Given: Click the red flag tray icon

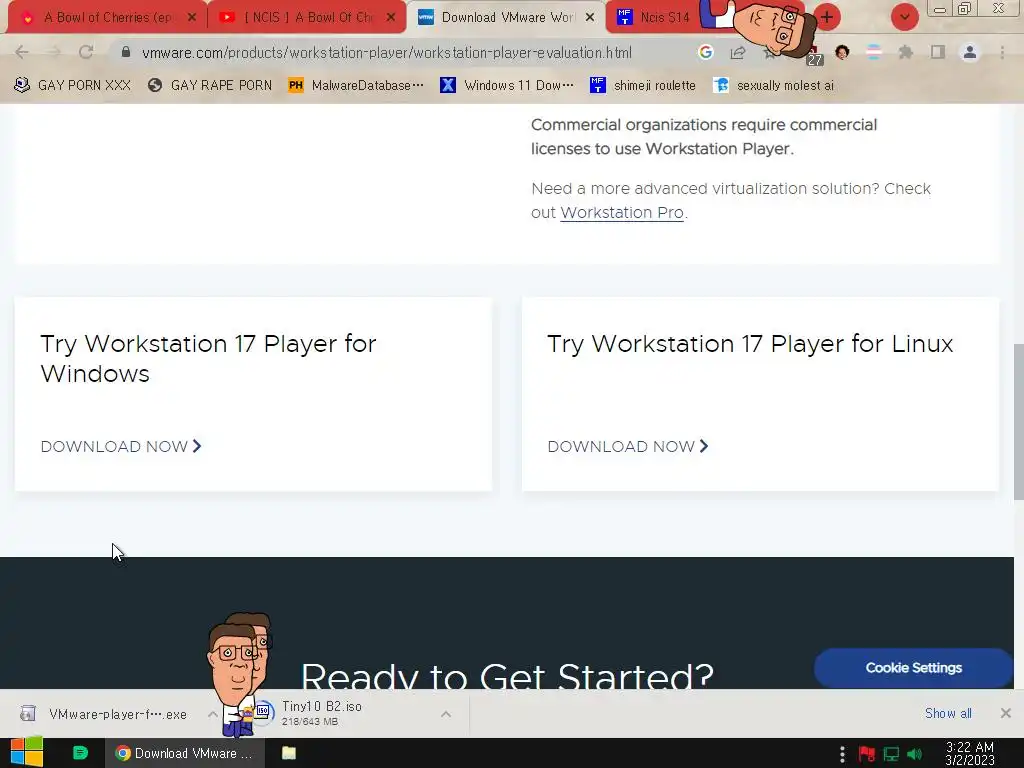Looking at the screenshot, I should 867,754.
